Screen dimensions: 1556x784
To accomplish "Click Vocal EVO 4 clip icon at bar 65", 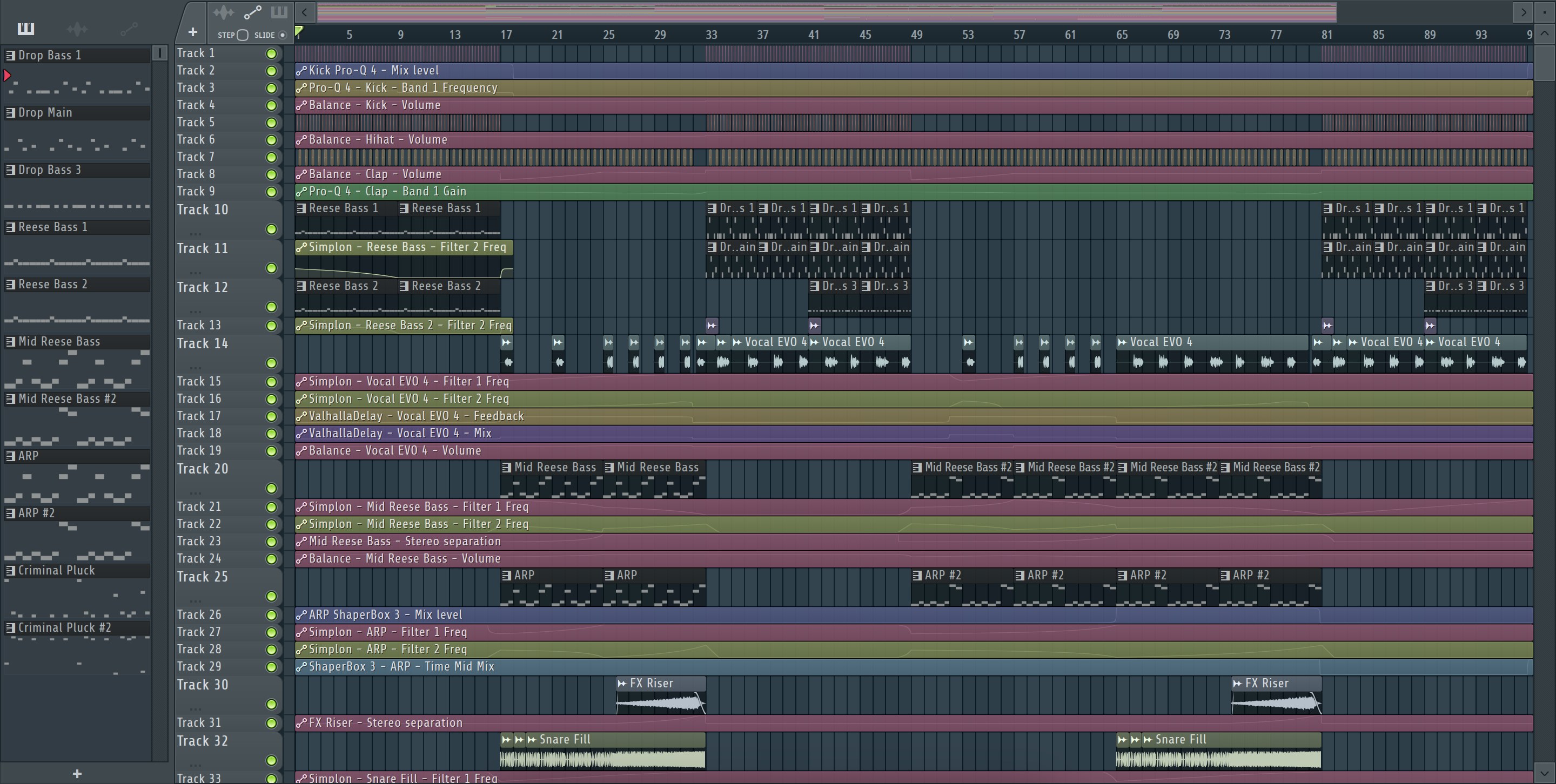I will click(x=1122, y=342).
